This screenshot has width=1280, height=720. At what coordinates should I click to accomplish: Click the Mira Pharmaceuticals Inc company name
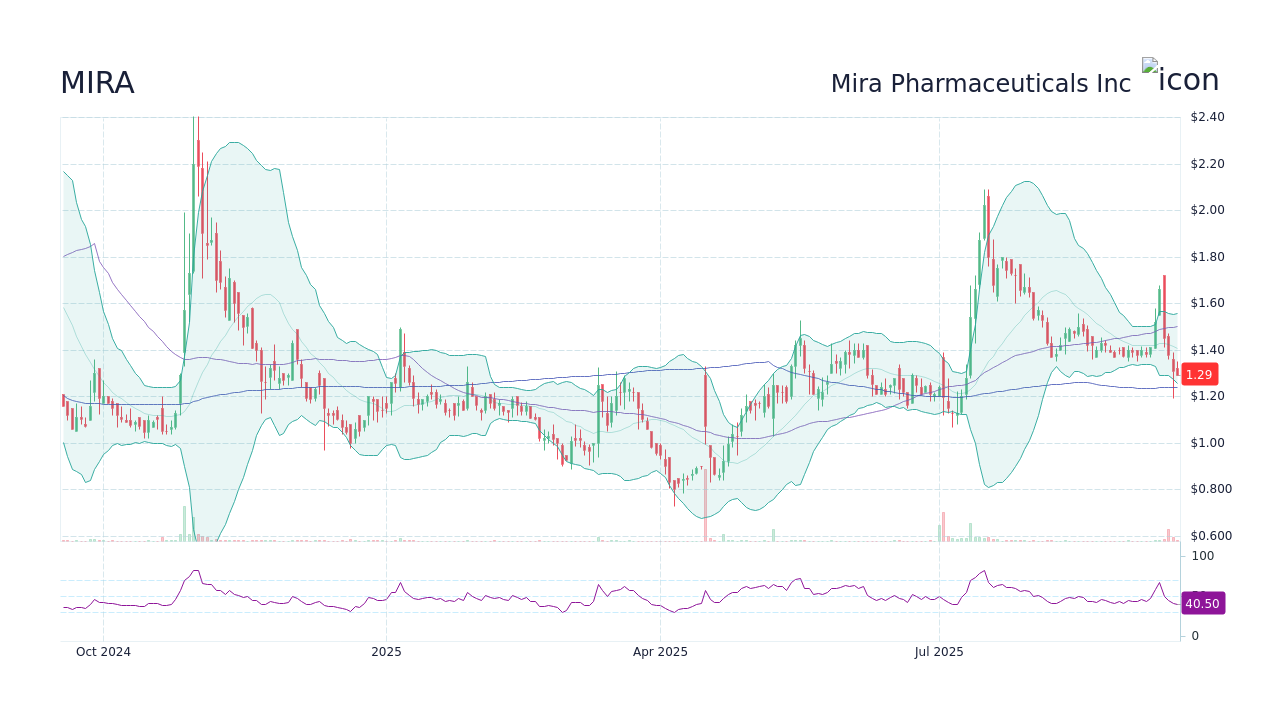point(981,84)
